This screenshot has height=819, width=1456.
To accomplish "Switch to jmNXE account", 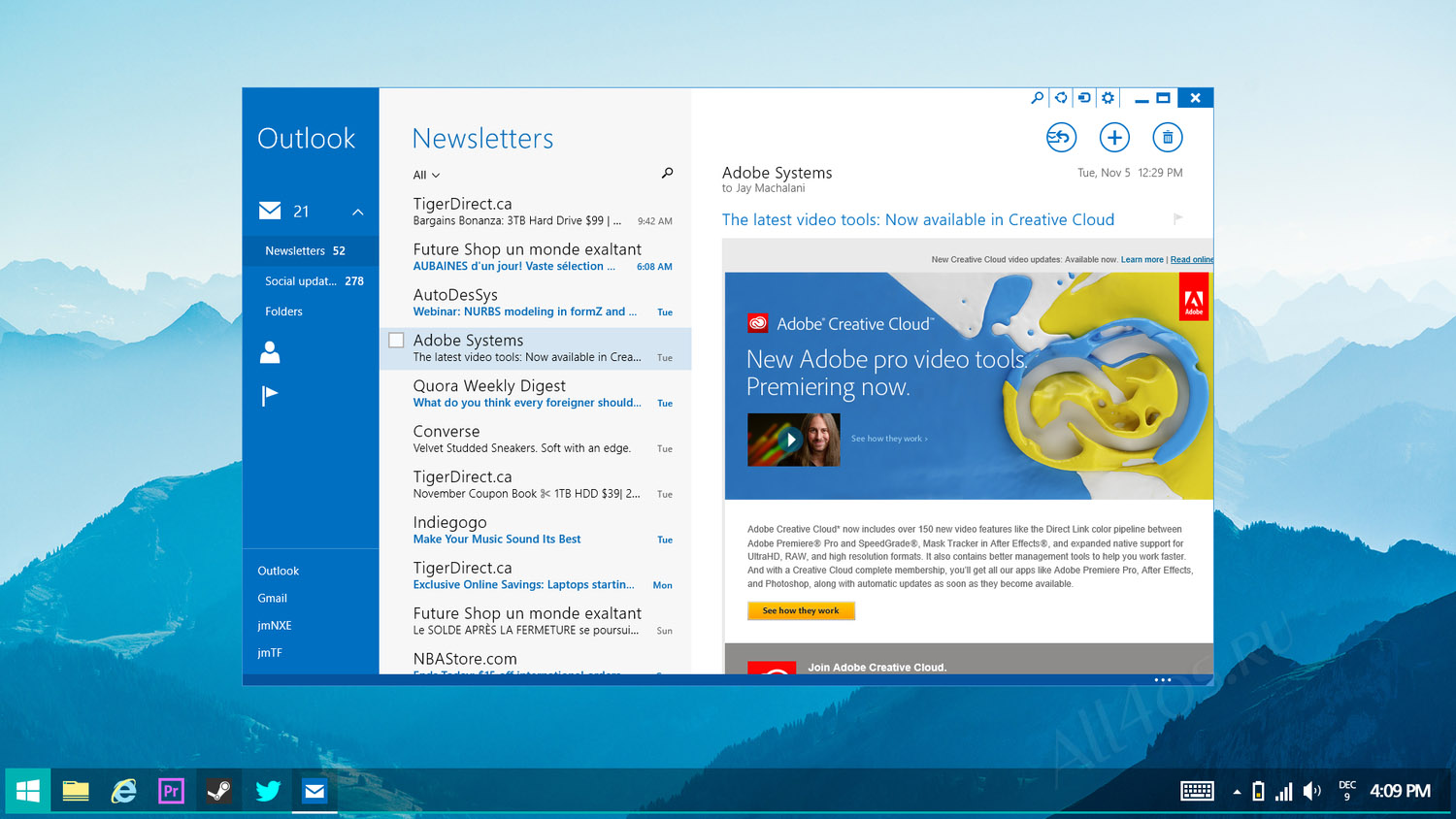I will click(274, 625).
